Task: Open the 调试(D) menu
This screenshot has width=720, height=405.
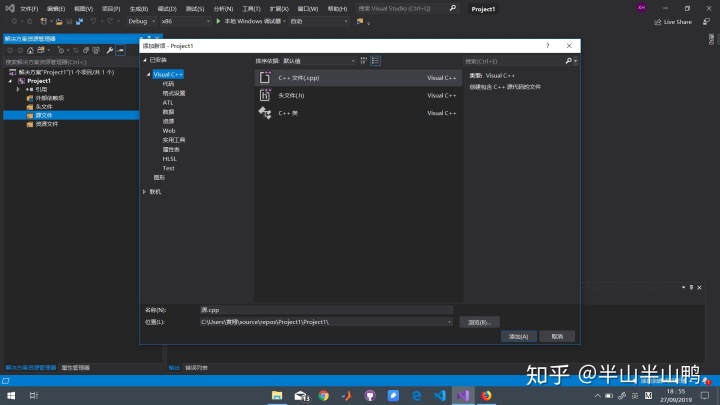Action: [x=167, y=9]
